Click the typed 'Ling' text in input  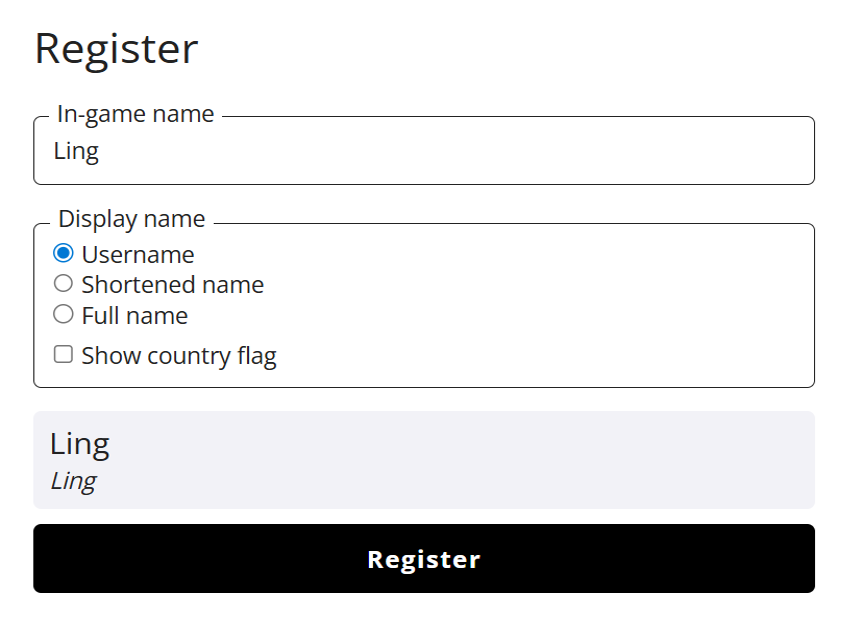coord(76,152)
